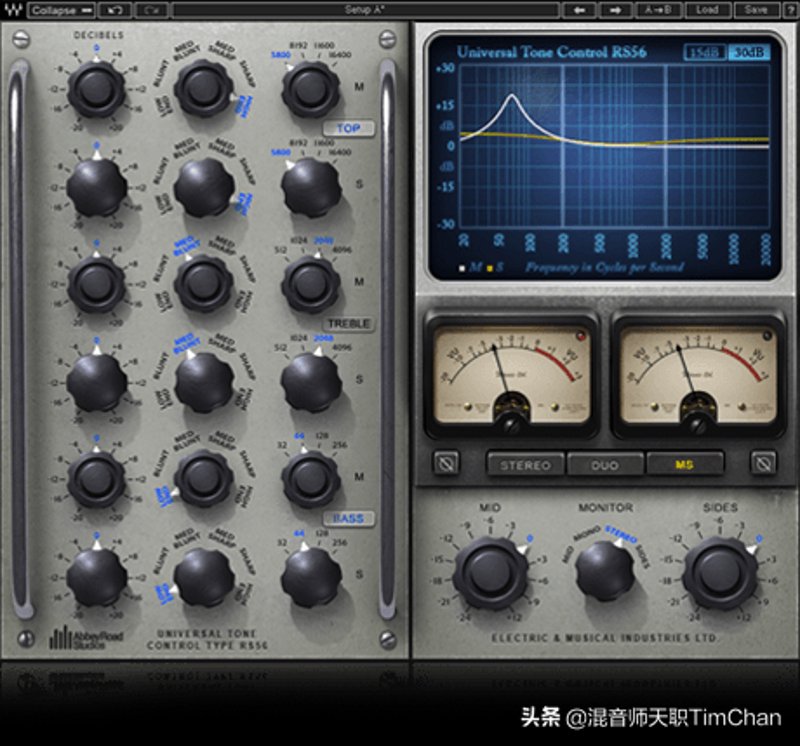Click the S legend marker under the graph
This screenshot has width=800, height=746.
tap(490, 268)
